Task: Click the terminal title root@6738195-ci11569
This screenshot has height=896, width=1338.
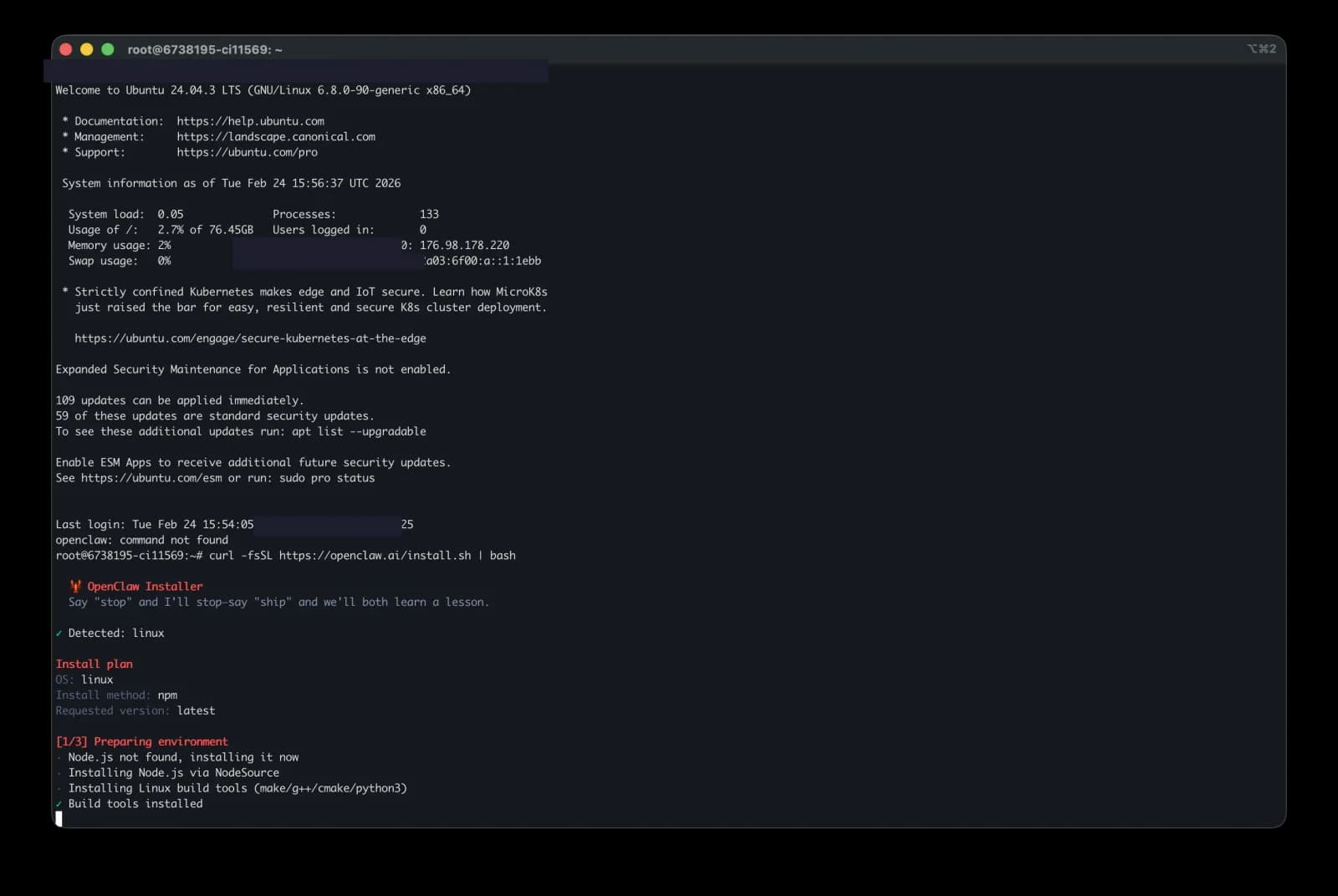Action: [205, 49]
